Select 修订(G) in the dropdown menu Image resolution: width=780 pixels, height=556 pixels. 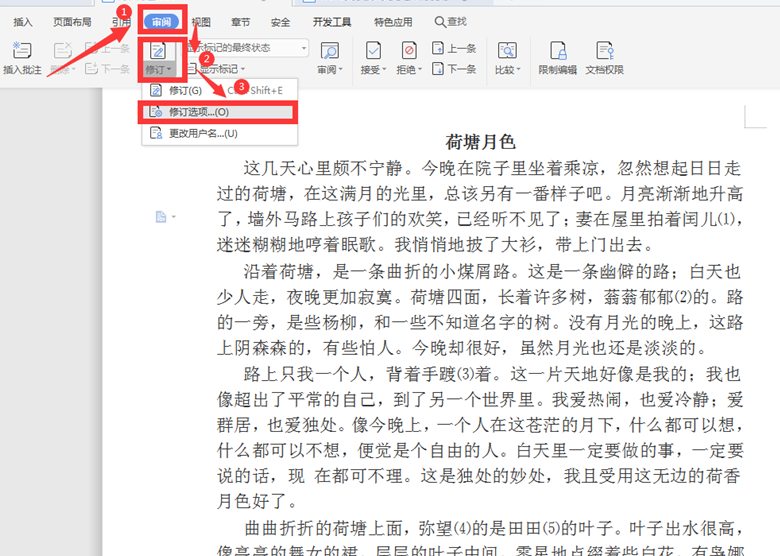[219, 91]
